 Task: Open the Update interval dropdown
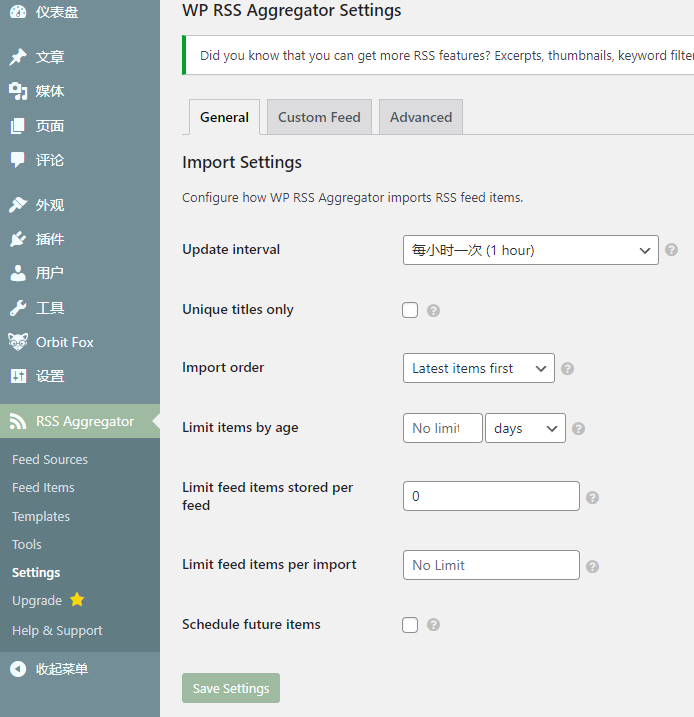coord(530,250)
